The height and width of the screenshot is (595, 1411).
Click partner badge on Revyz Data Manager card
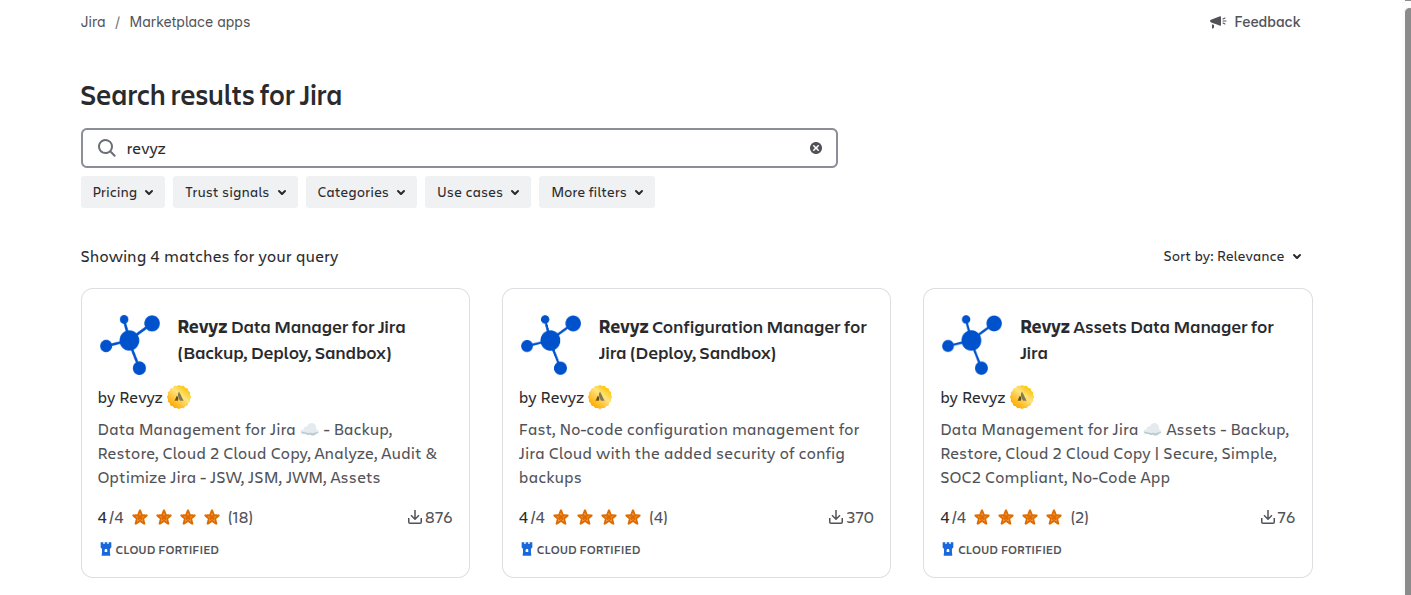click(x=179, y=397)
